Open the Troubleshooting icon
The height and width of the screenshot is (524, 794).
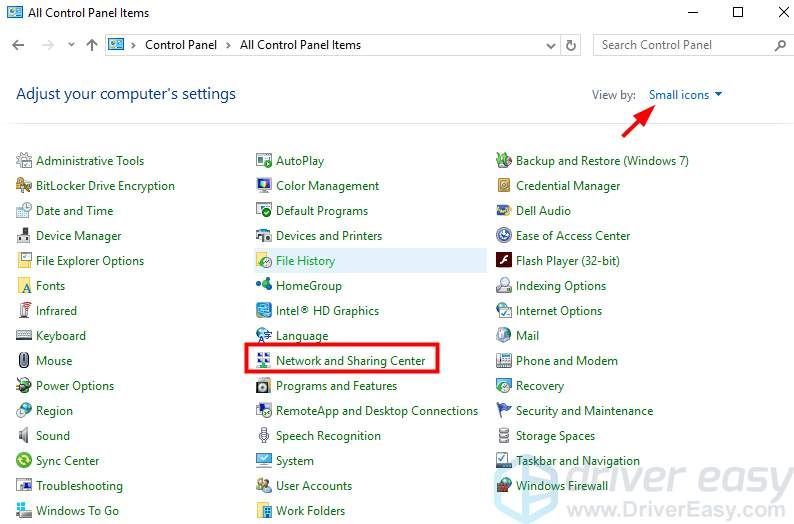[24, 486]
